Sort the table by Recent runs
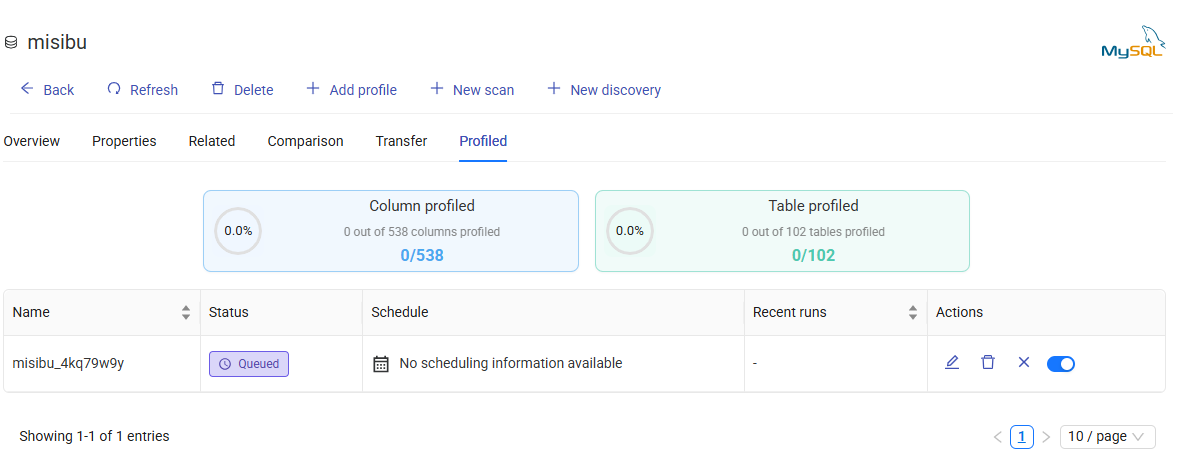The height and width of the screenshot is (469, 1187). (x=912, y=313)
